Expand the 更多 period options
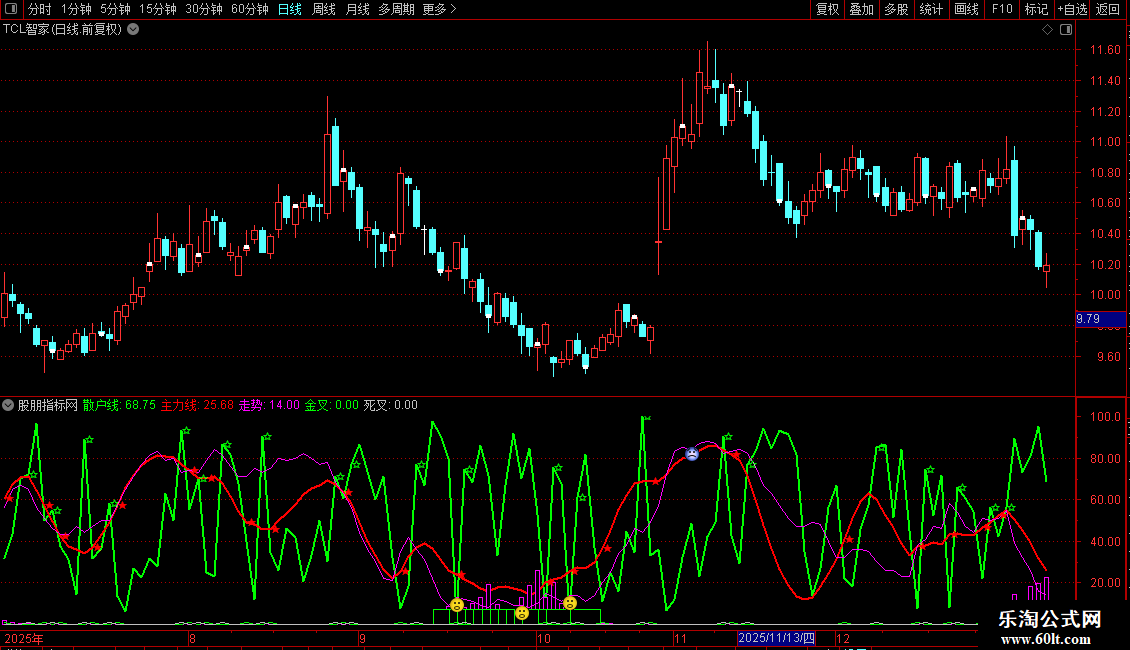Viewport: 1130px width, 650px height. 439,9
